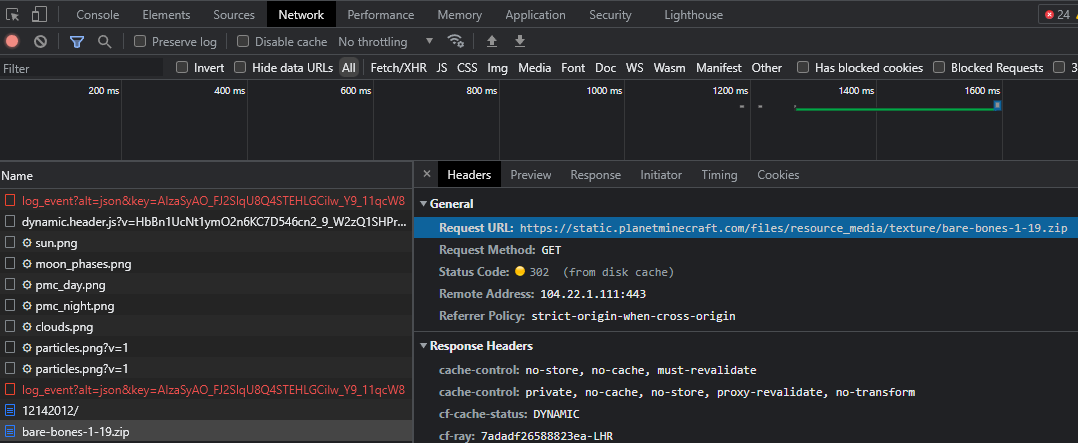1078x443 pixels.
Task: Open the Application tab
Action: [536, 14]
